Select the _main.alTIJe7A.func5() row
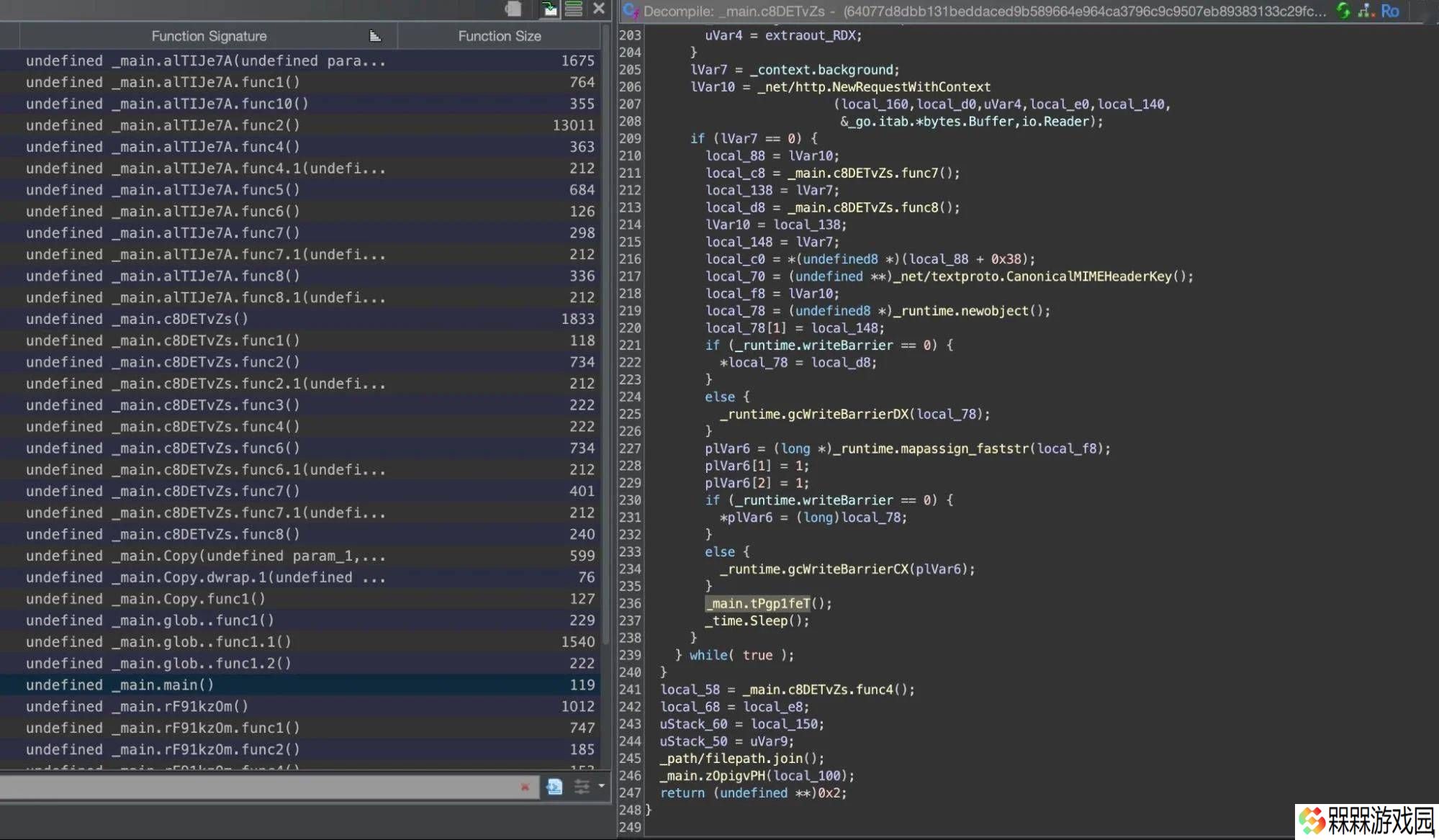This screenshot has height=840, width=1439. [x=300, y=189]
